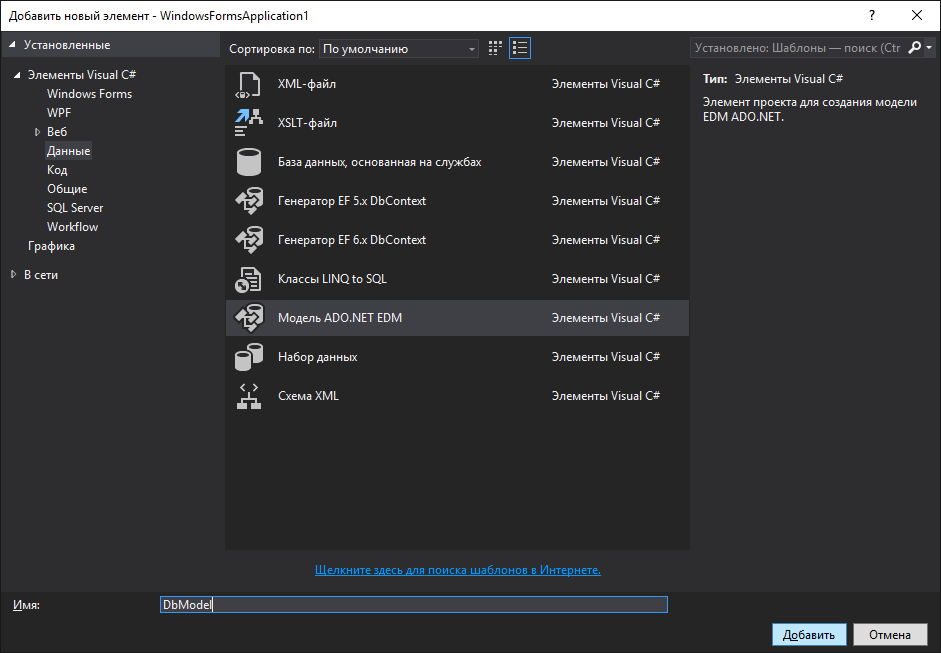941x653 pixels.
Task: Open the help question mark button
Action: click(872, 16)
